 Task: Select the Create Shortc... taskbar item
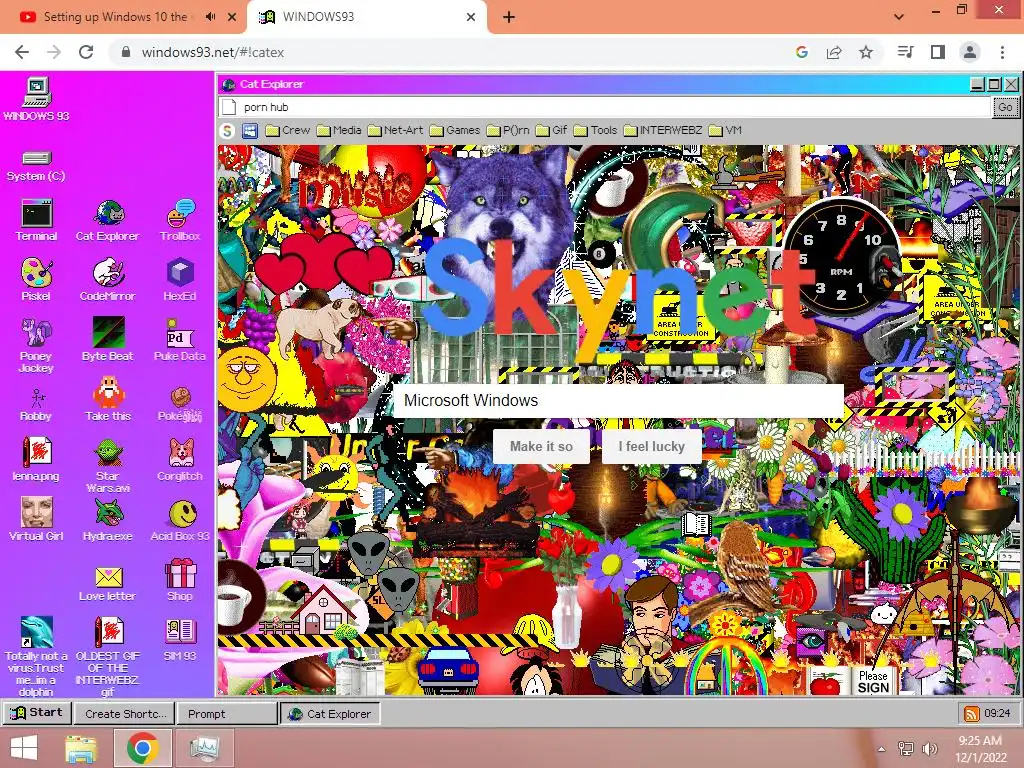[125, 714]
